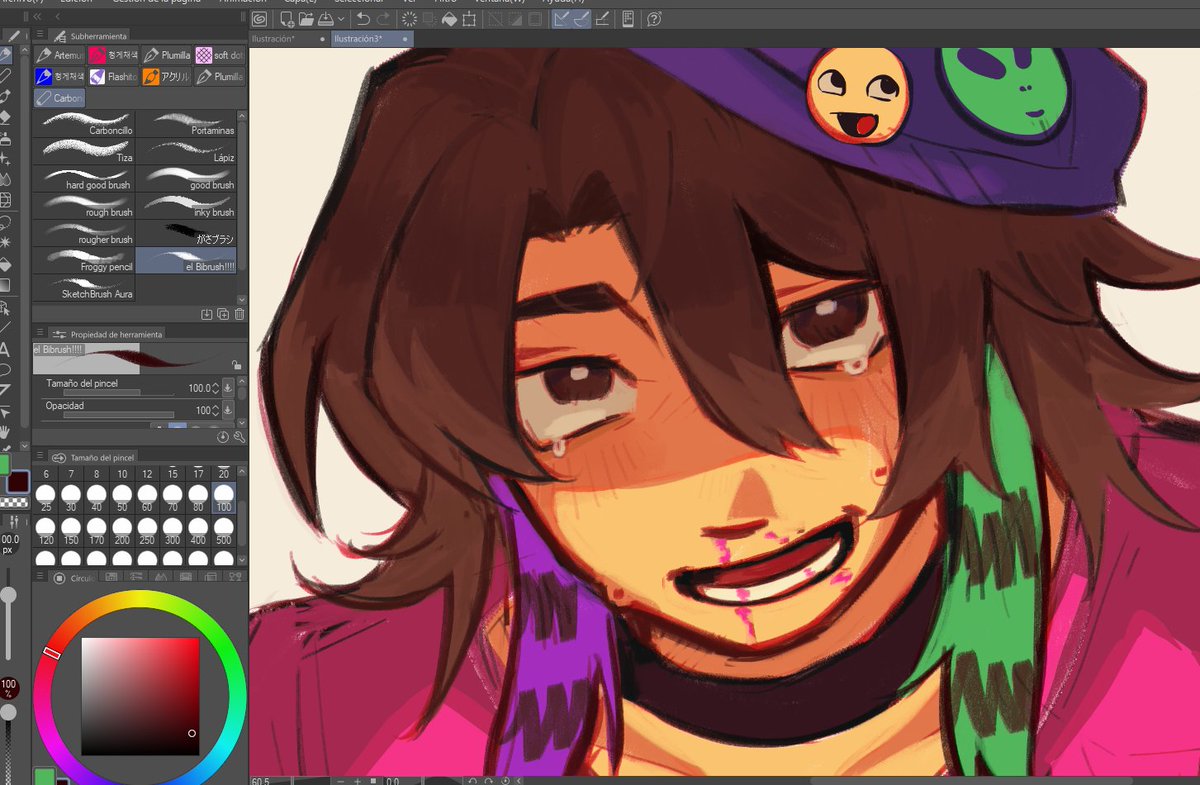Clear layer contents with dotted-circle icon

(409, 19)
